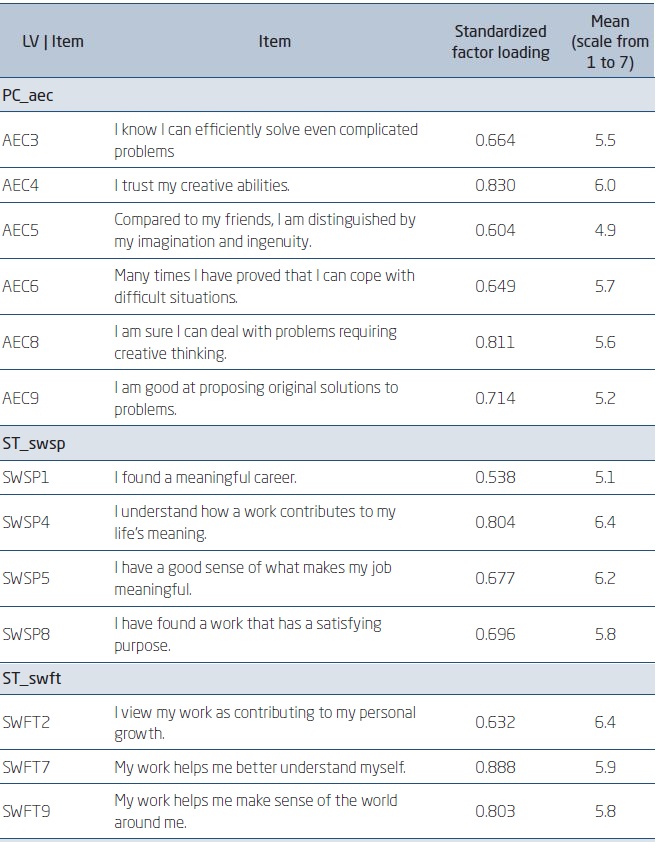Click the AEC5 factor loading value 0.604
The height and width of the screenshot is (842, 670).
495,230
